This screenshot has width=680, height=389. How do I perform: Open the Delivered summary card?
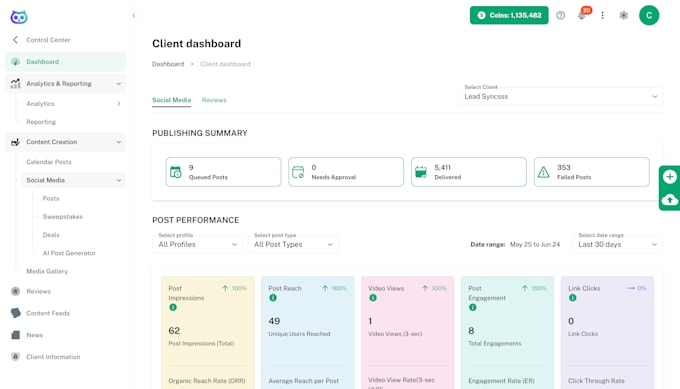tap(469, 172)
